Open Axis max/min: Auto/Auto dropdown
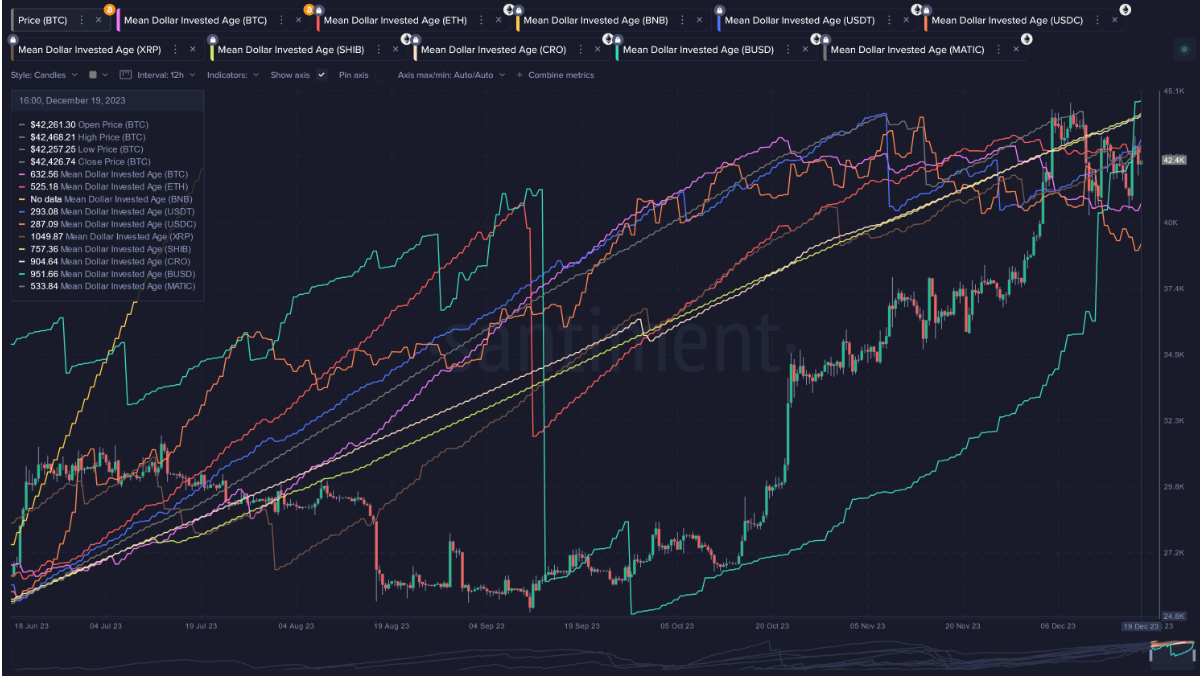 pyautogui.click(x=452, y=75)
